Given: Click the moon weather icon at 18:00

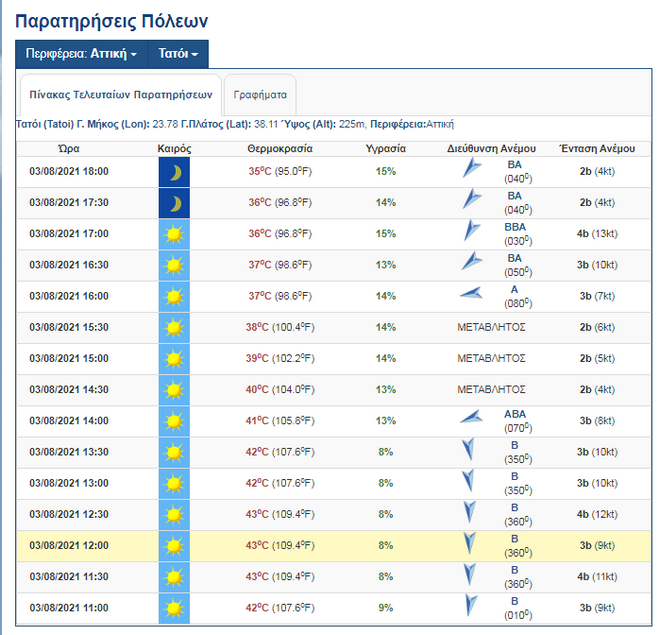Looking at the screenshot, I should click(174, 171).
